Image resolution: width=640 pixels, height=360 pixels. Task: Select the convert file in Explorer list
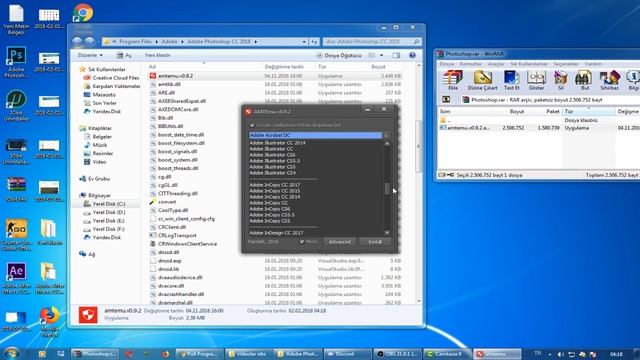click(x=167, y=202)
